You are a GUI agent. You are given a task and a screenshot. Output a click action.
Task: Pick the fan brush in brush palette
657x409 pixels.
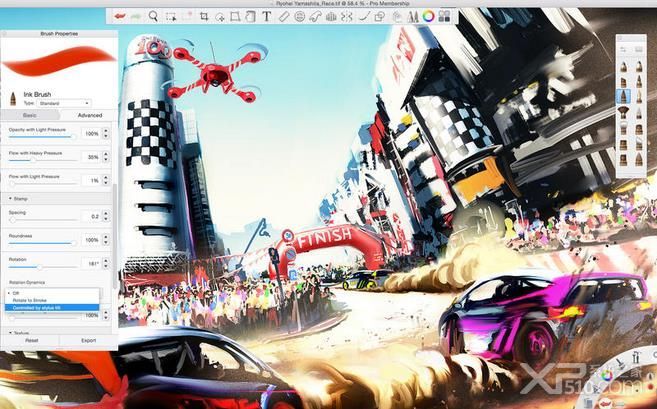tap(623, 112)
